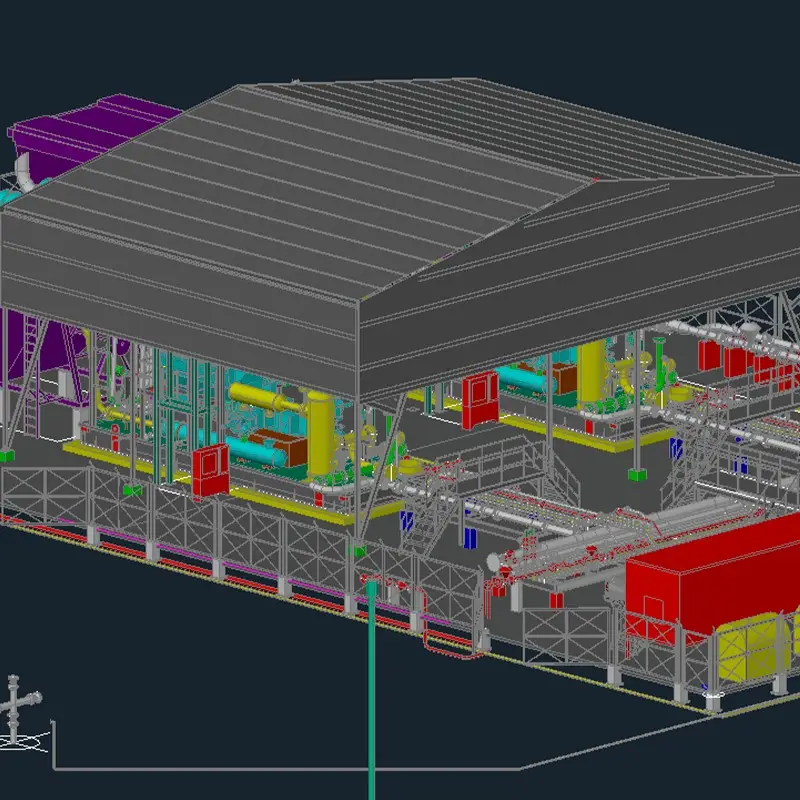Select the red control cabinet at center
Image resolution: width=800 pixels, height=800 pixels.
point(478,395)
